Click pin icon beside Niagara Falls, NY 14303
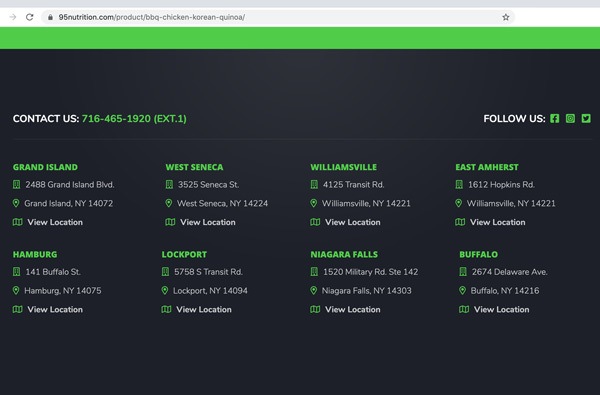600x395 pixels. 314,291
